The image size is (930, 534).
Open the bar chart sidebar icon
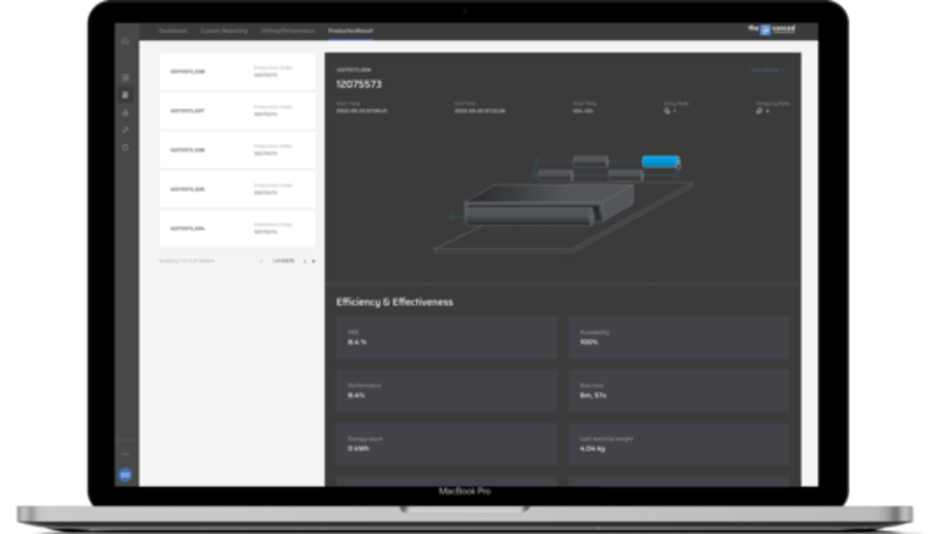click(125, 112)
